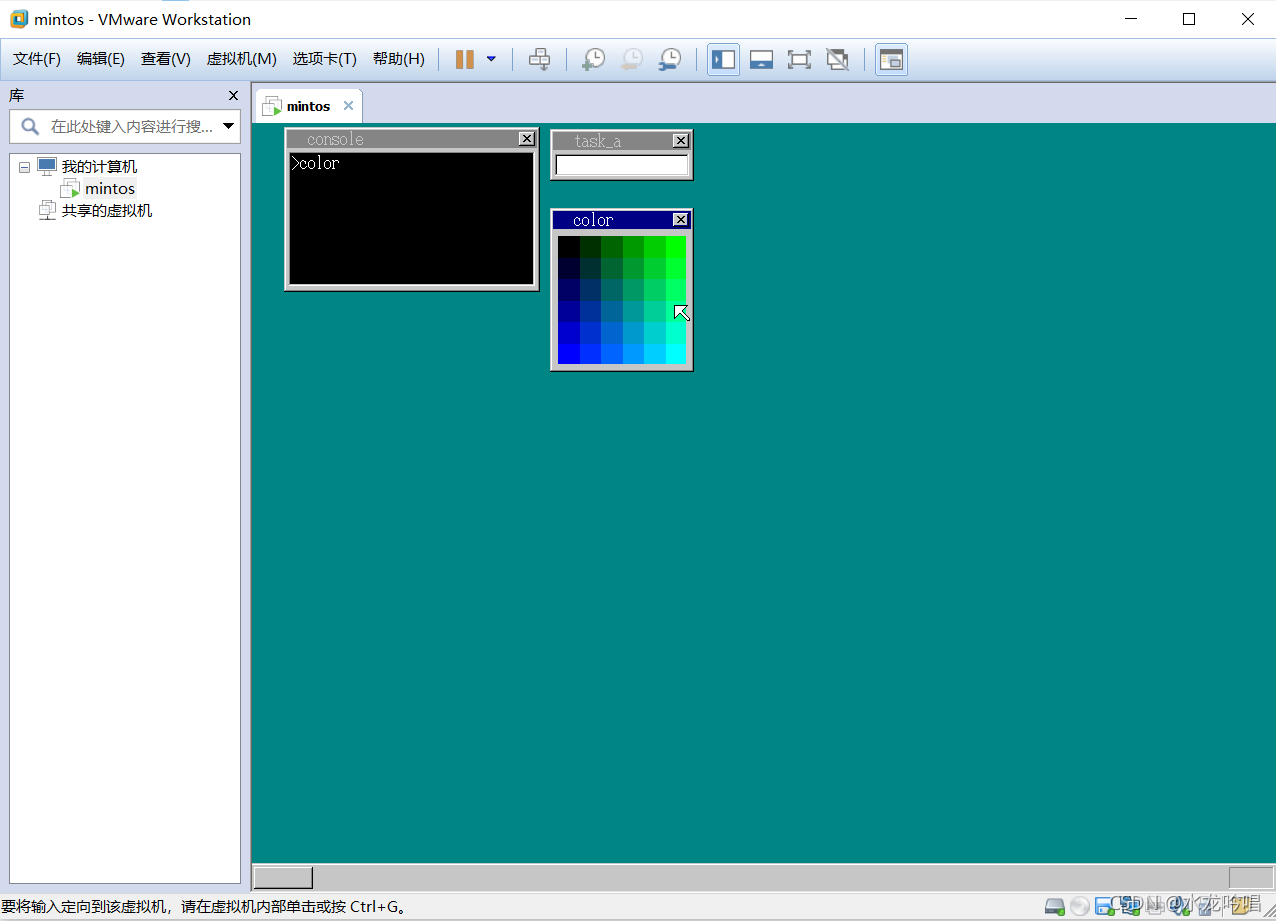
Task: Switch to the mintos tab
Action: (x=308, y=106)
